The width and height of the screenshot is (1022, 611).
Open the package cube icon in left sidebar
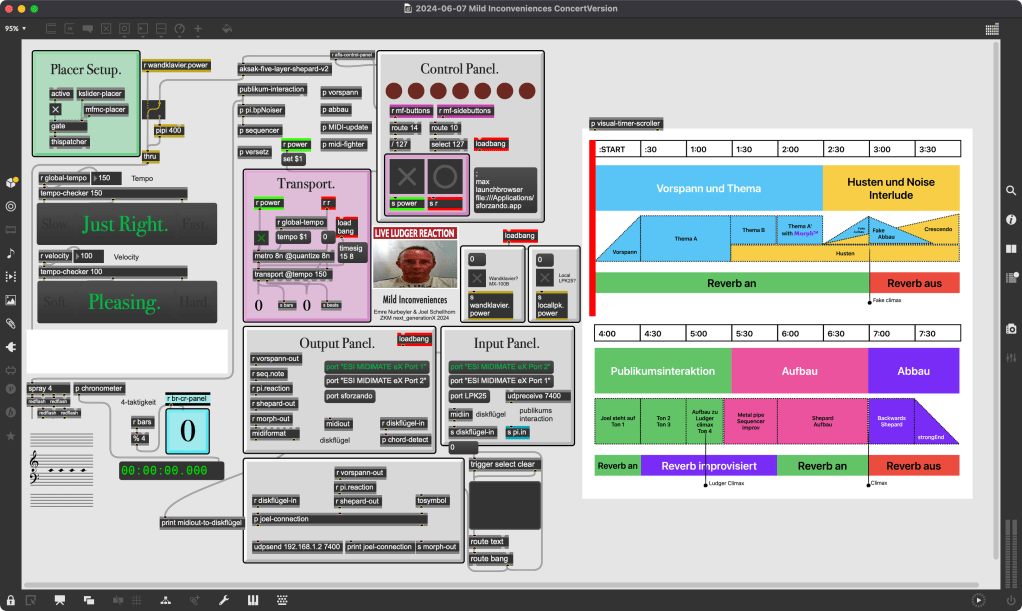point(11,183)
